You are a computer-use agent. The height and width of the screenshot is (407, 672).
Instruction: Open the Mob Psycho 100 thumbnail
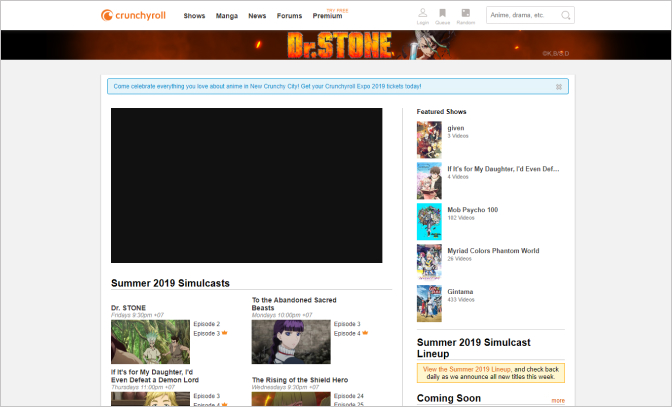click(429, 221)
